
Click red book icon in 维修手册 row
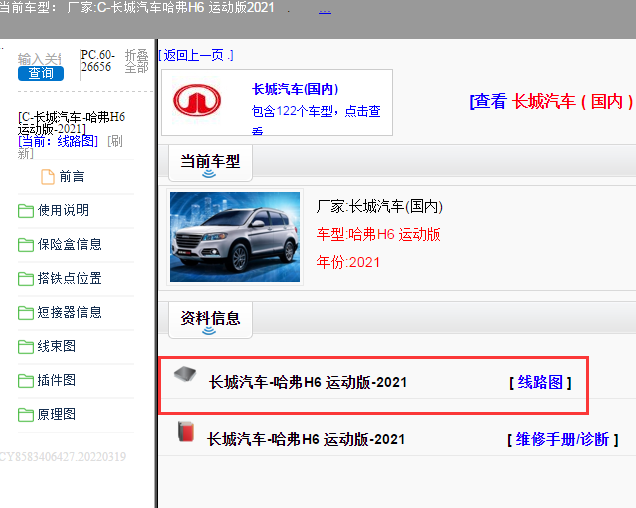[x=186, y=431]
